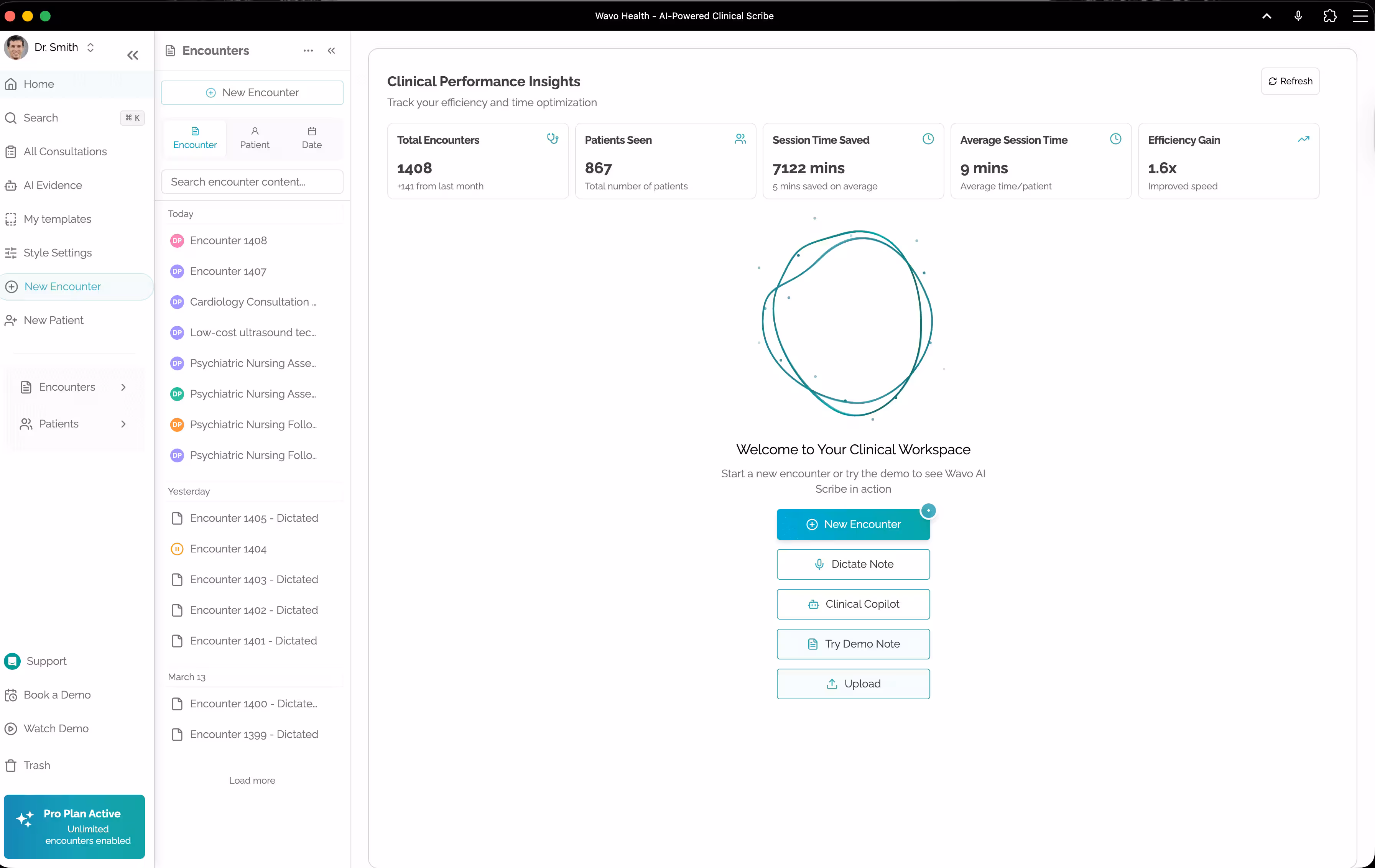Click the Support chat icon
Viewport: 1375px width, 868px height.
12,661
